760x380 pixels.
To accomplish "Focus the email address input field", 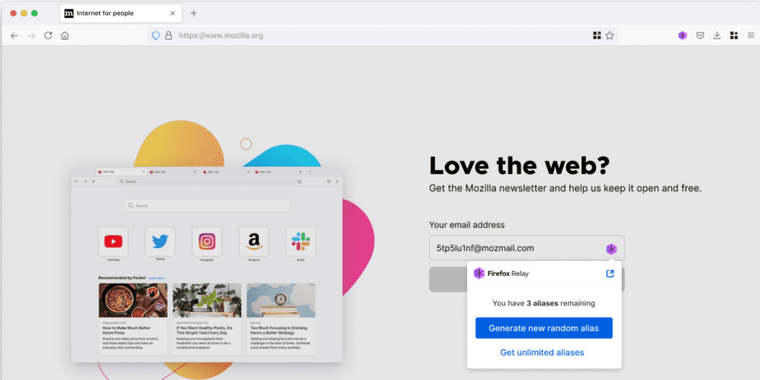I will pos(527,248).
